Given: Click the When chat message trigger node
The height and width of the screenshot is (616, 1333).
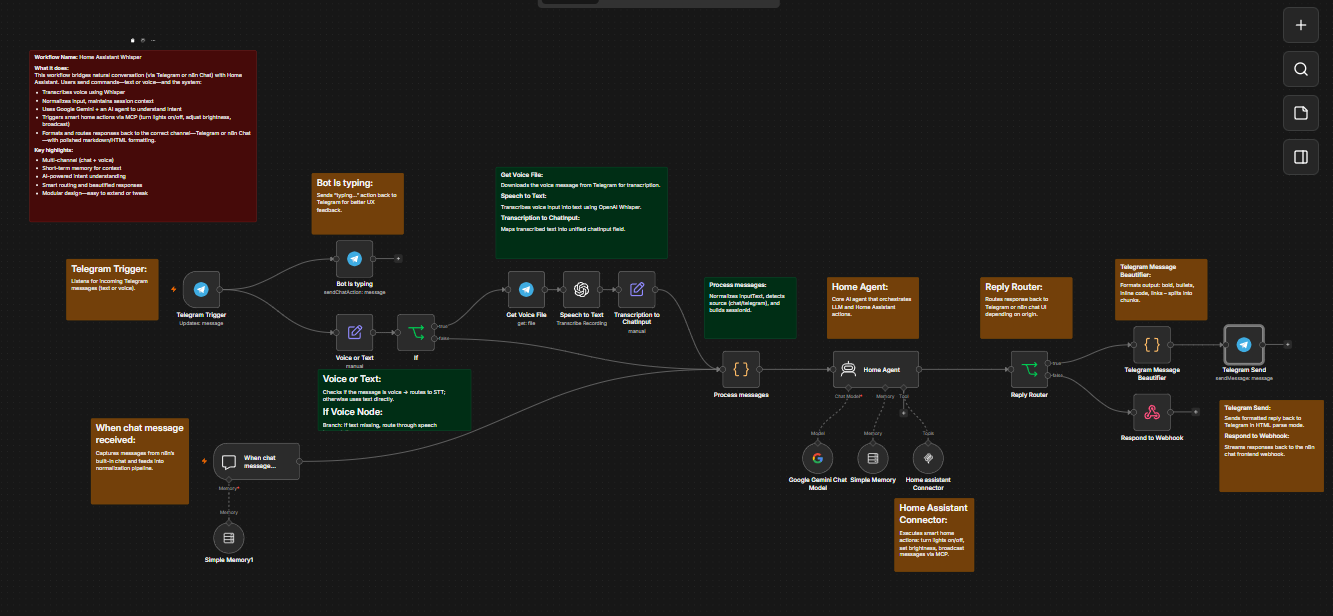Looking at the screenshot, I should (x=257, y=462).
